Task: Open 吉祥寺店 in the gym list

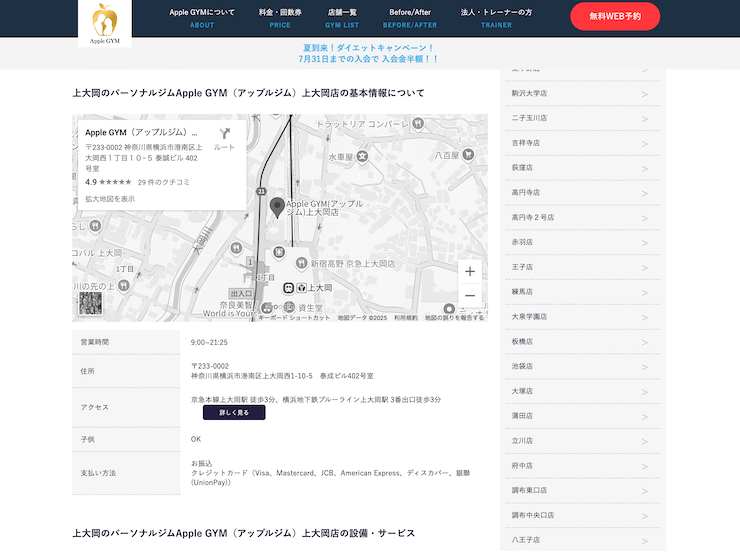Action: [583, 143]
